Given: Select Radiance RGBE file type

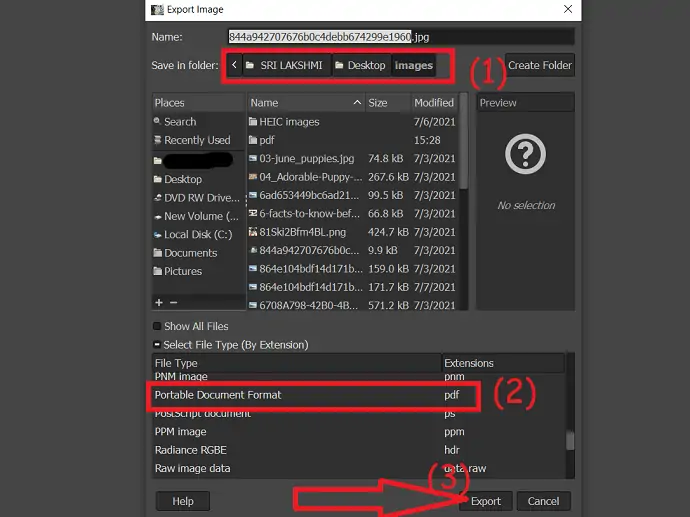Looking at the screenshot, I should pyautogui.click(x=359, y=450).
